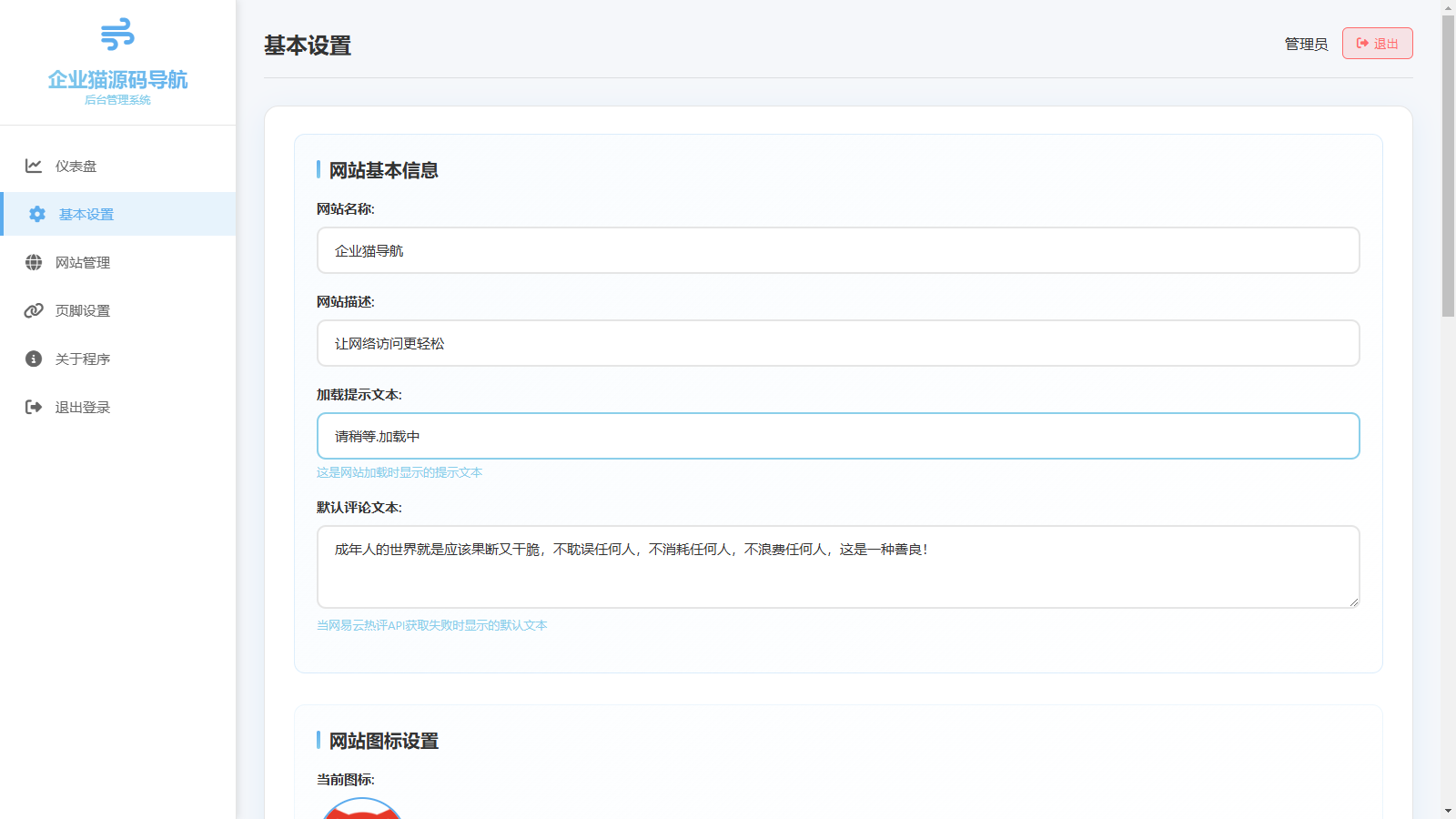Click the page vertical scrollbar thumb
Screen dimensions: 1456x819
point(1448,164)
